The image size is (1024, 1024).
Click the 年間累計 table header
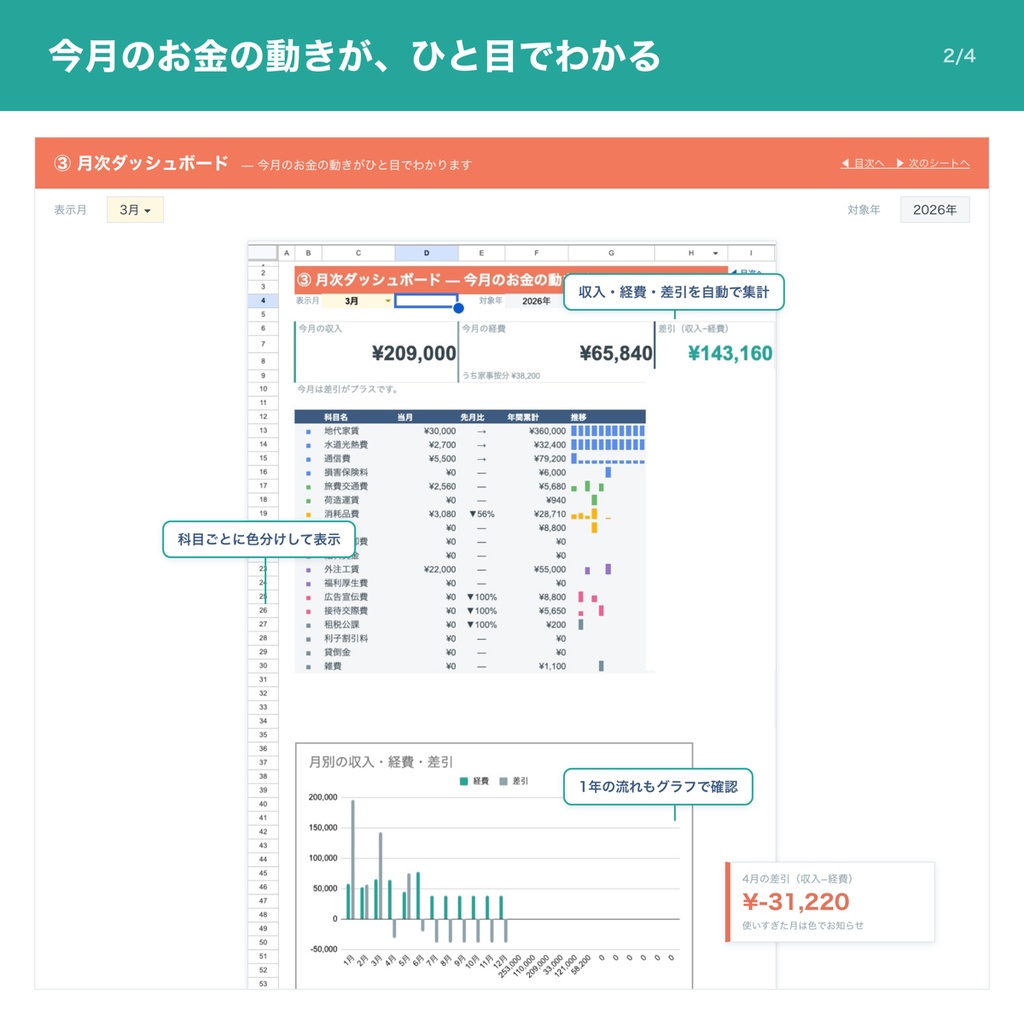522,417
